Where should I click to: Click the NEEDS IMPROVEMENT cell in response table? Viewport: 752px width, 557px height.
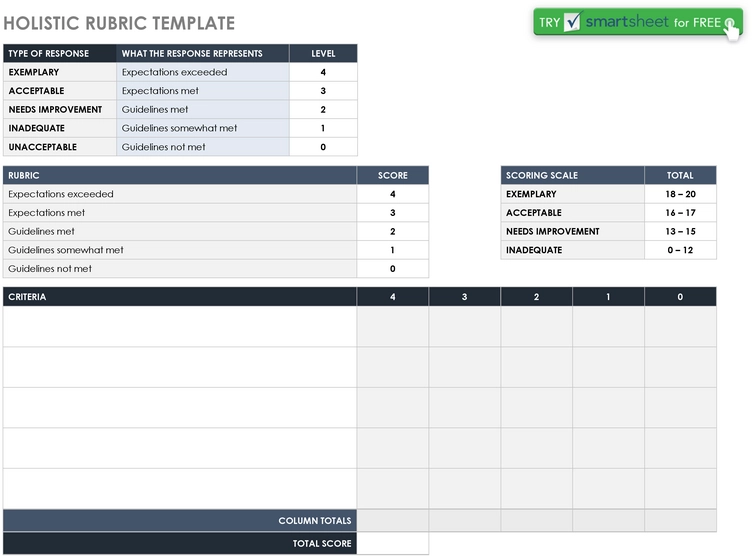tap(59, 109)
